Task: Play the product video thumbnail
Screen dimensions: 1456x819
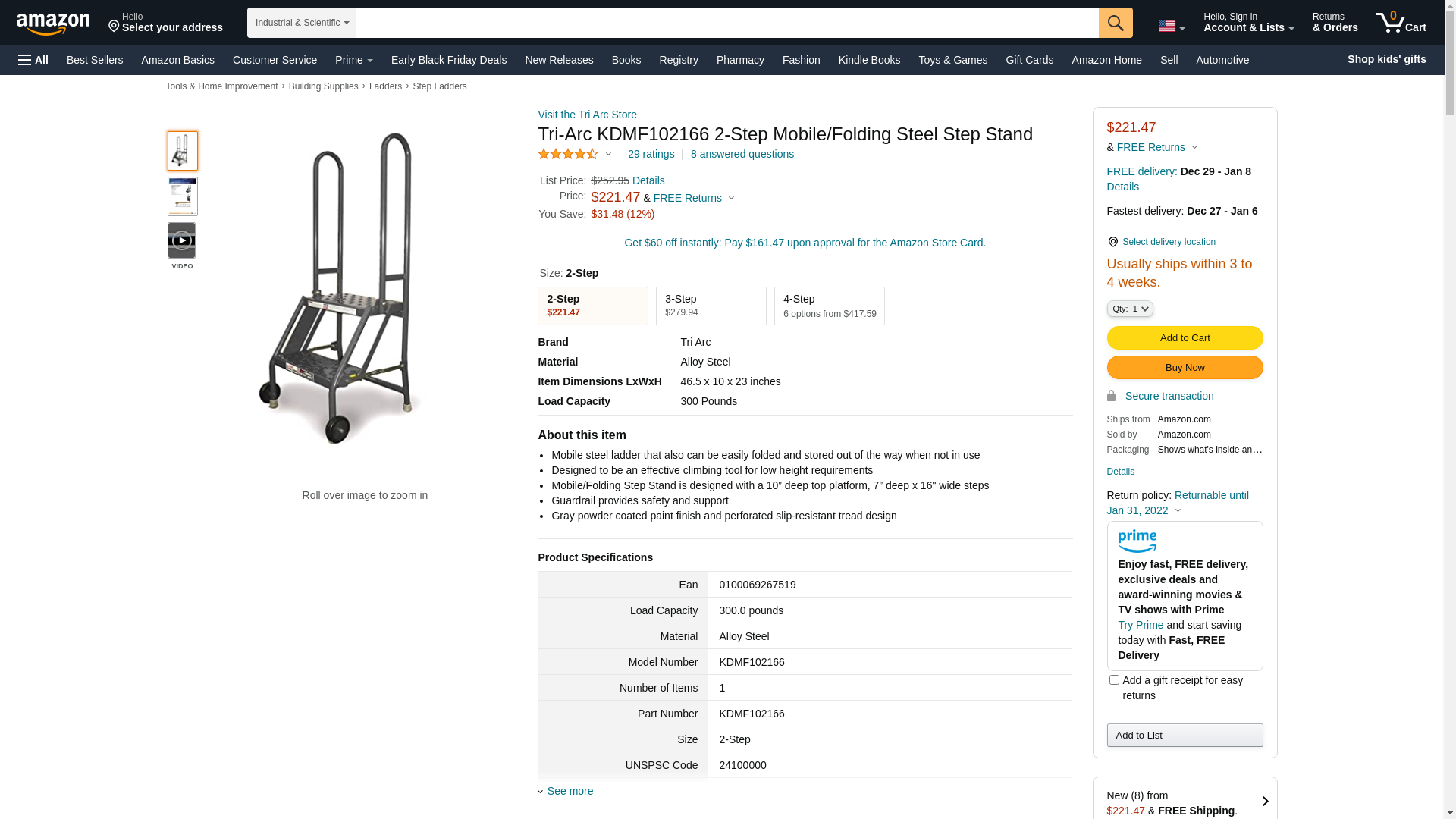Action: [x=182, y=240]
